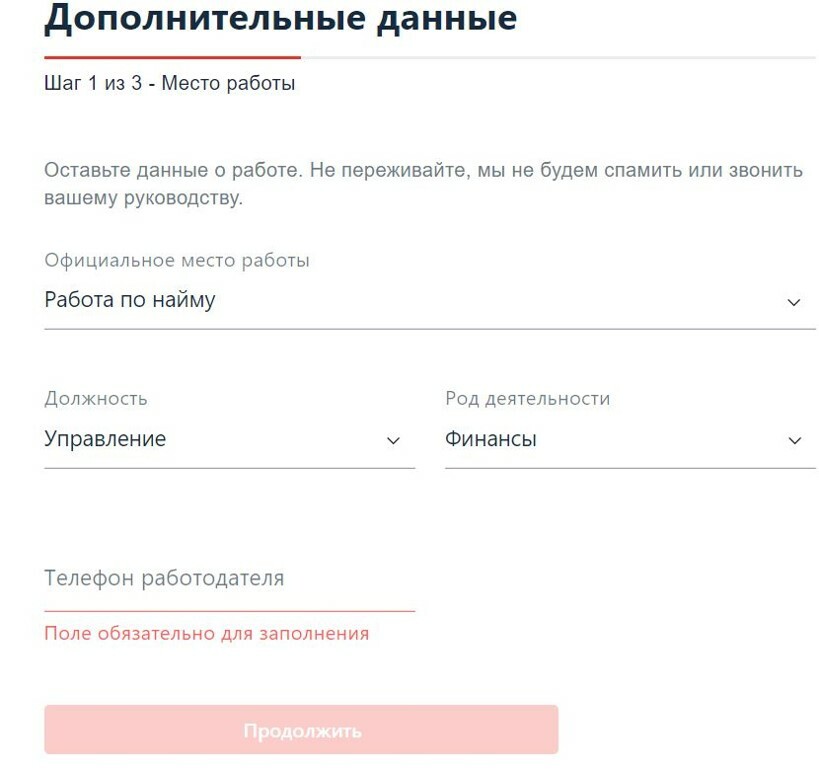This screenshot has width=819, height=769.
Task: Open the Должность dropdown arrow
Action: 393,440
